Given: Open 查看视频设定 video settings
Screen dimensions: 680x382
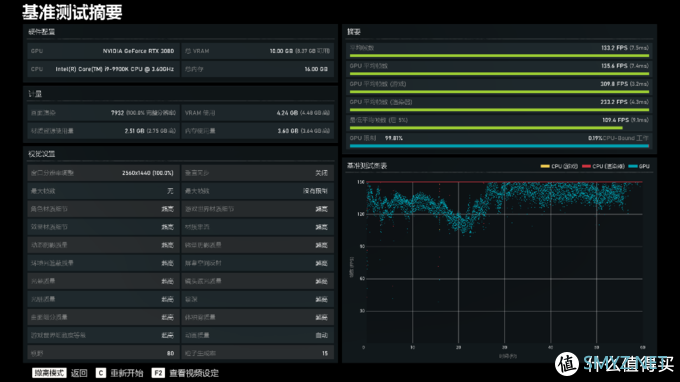Looking at the screenshot, I should [194, 373].
